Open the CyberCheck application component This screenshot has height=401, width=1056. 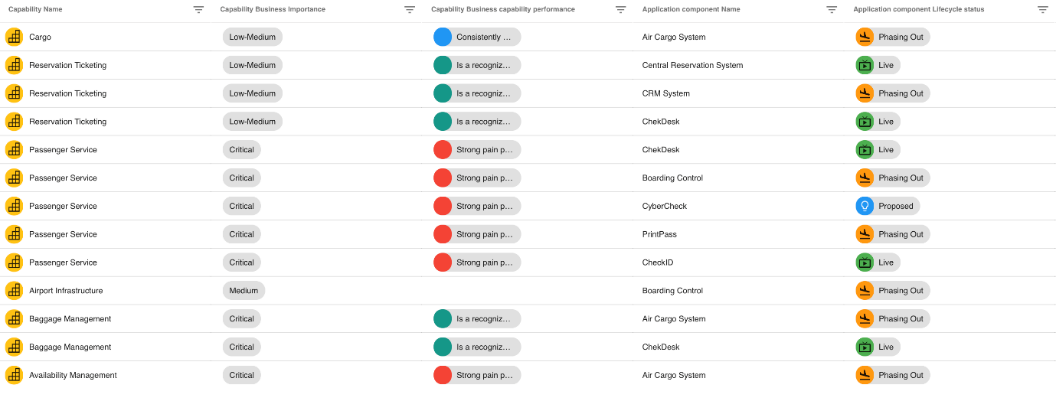[x=666, y=206]
